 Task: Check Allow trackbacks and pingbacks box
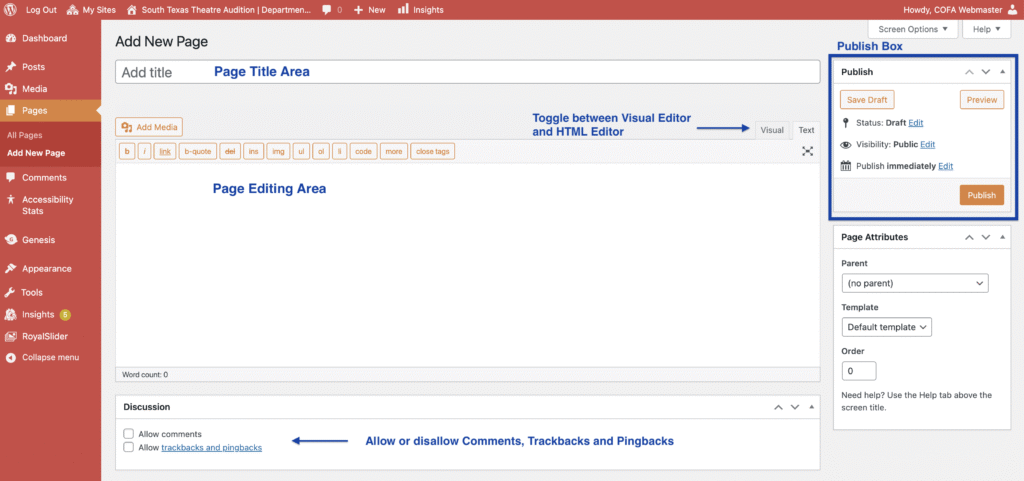[128, 448]
